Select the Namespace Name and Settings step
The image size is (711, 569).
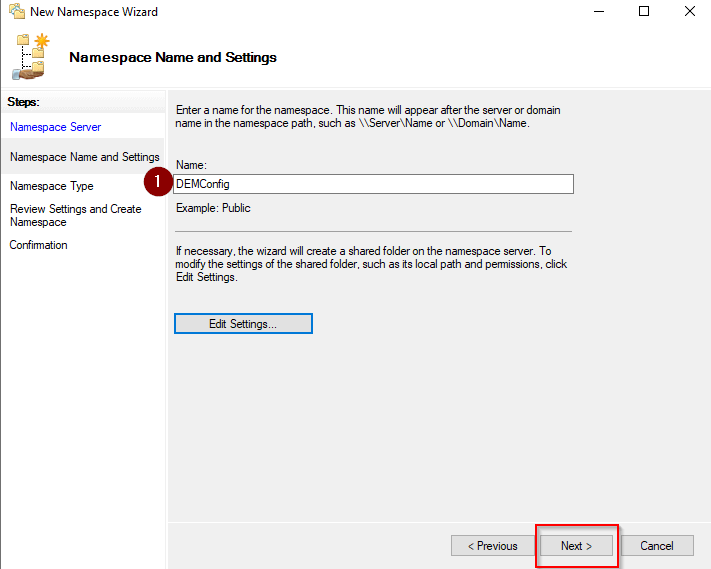(x=84, y=157)
